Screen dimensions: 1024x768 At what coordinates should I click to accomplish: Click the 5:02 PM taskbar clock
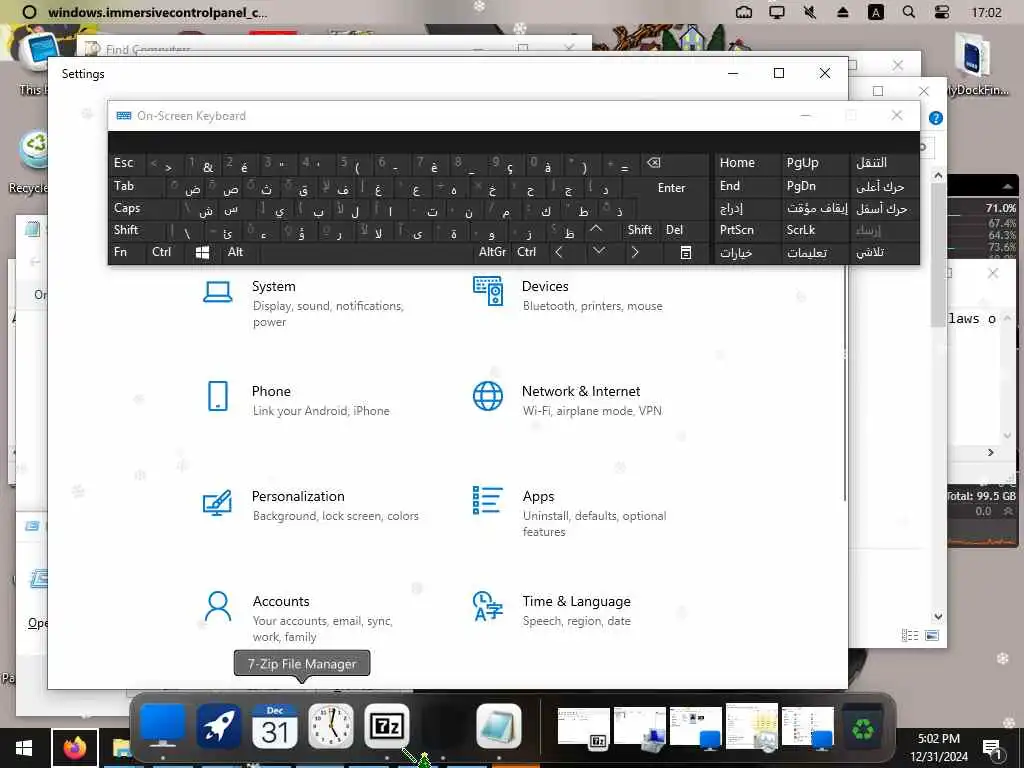tap(938, 748)
